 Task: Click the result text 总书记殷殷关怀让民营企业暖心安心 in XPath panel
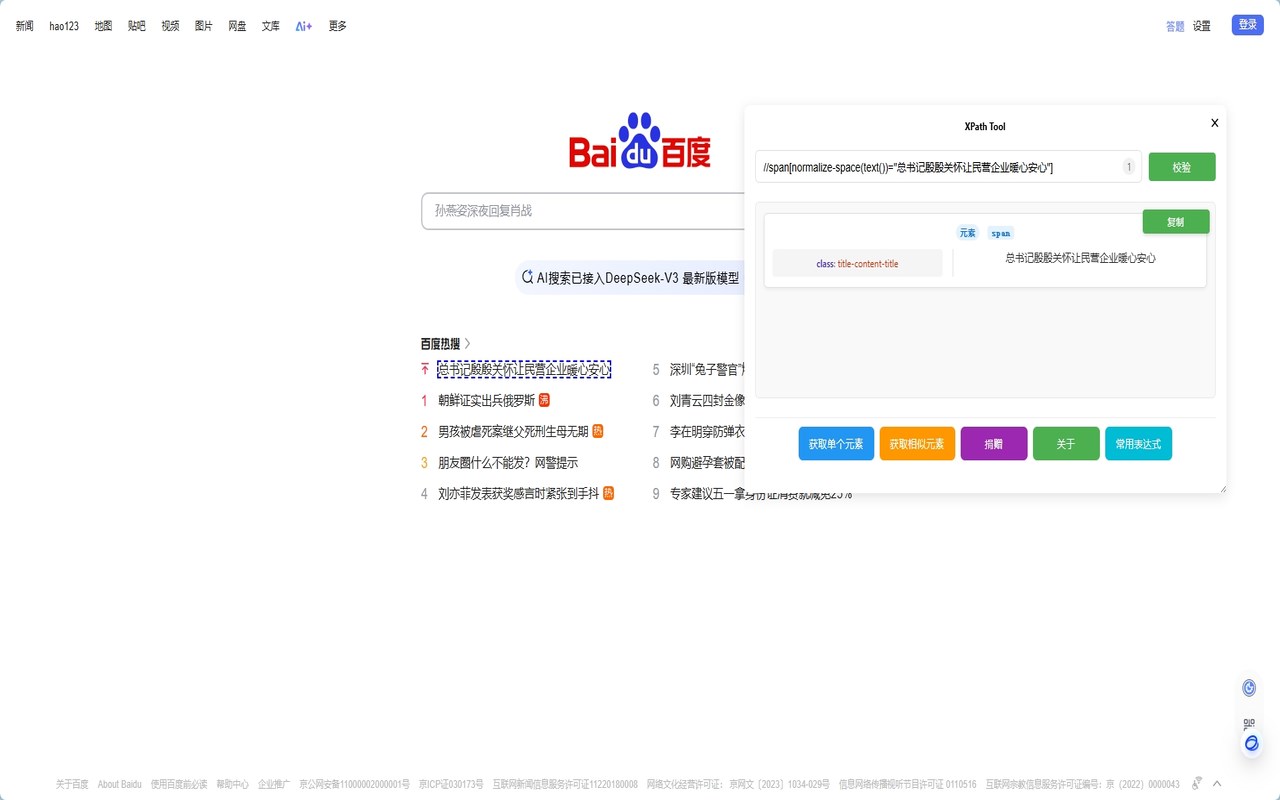(x=1080, y=258)
